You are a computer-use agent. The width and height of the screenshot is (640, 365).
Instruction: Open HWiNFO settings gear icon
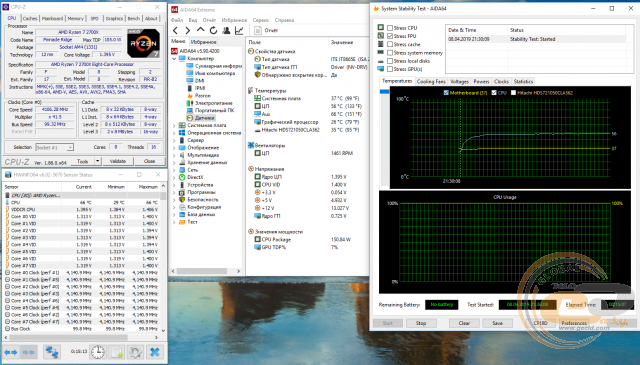point(135,352)
